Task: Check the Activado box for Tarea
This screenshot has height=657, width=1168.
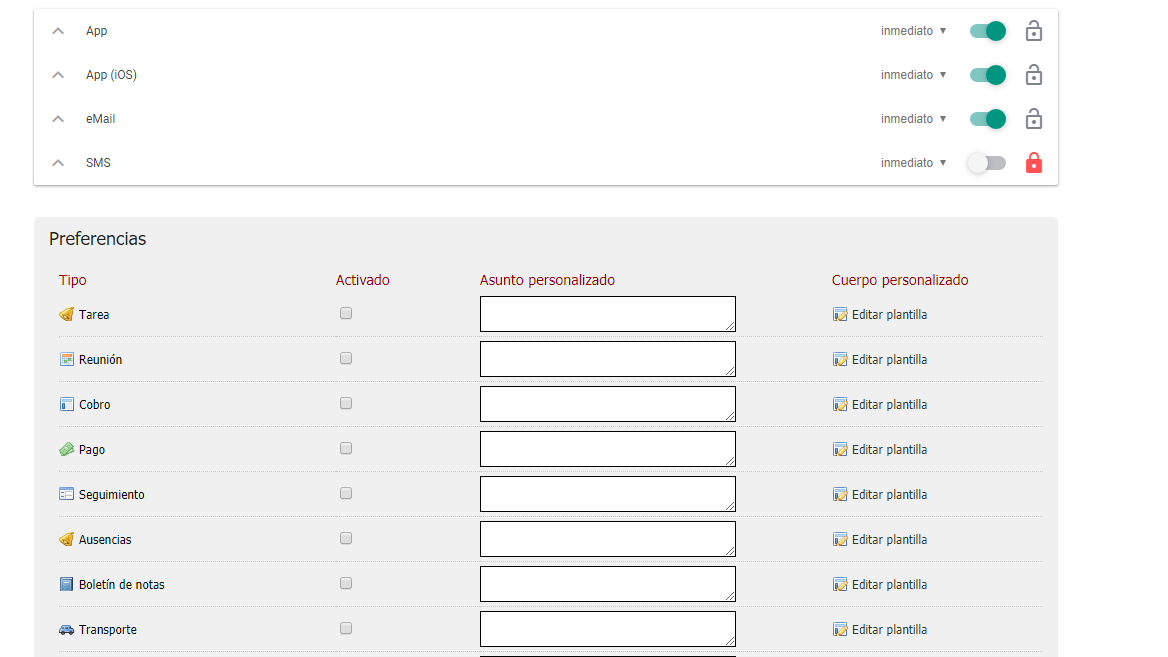Action: tap(346, 314)
